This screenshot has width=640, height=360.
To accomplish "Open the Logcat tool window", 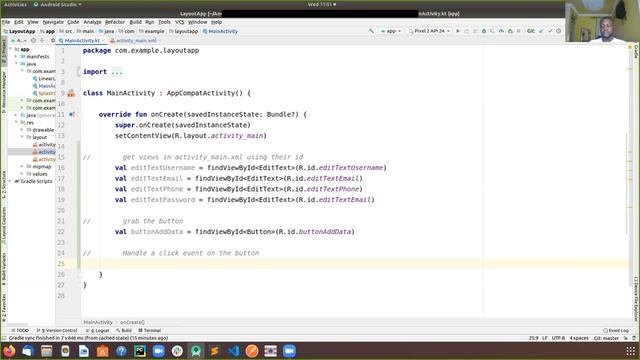I will (98, 330).
